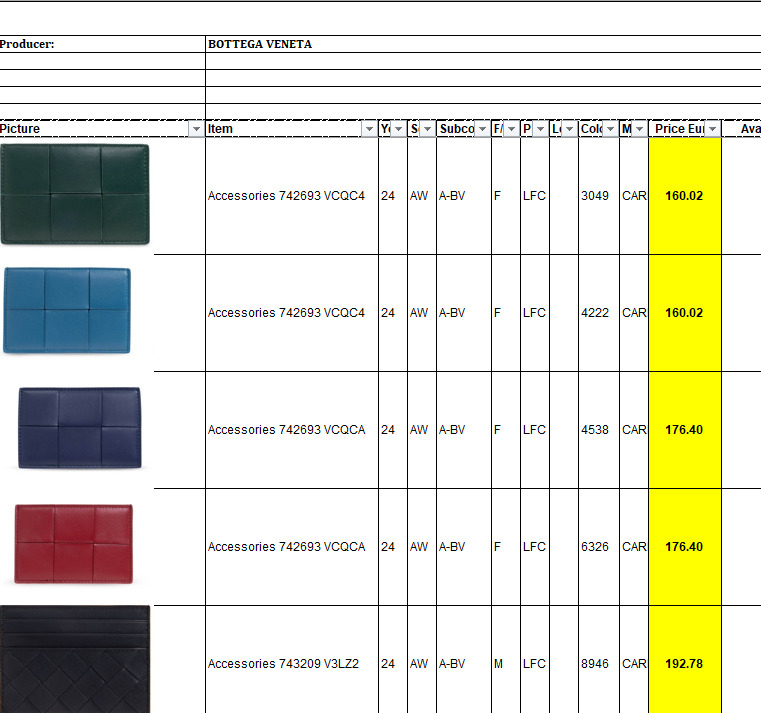Select the color code 8946 cell

[x=598, y=659]
